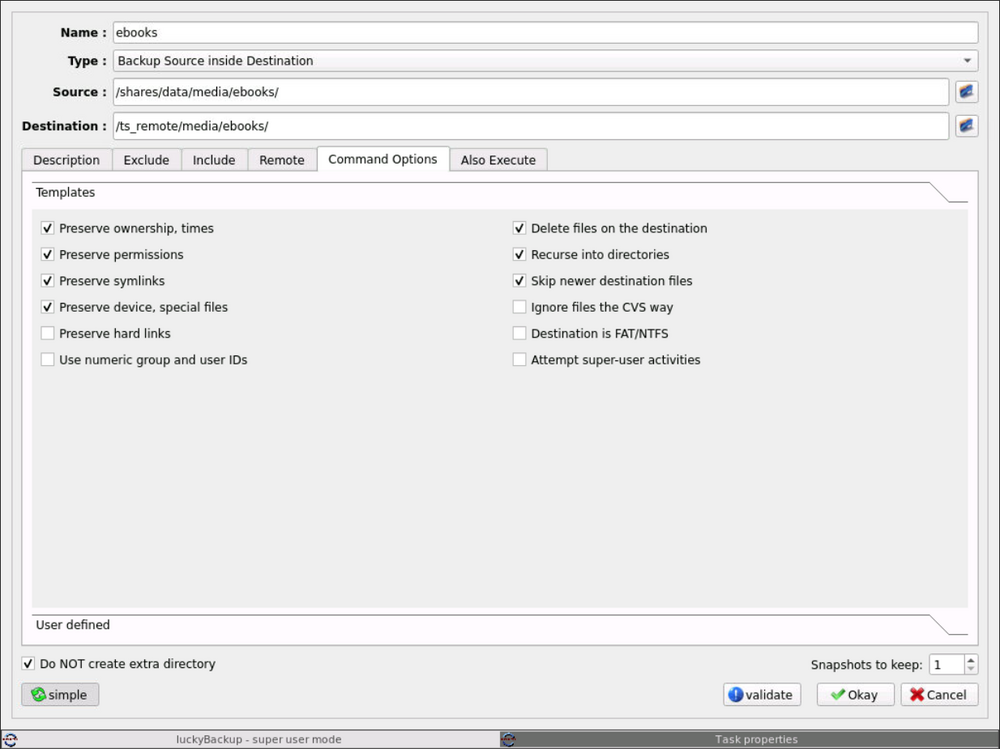Image resolution: width=1000 pixels, height=749 pixels.
Task: Browse for Destination folder icon
Action: tap(966, 126)
